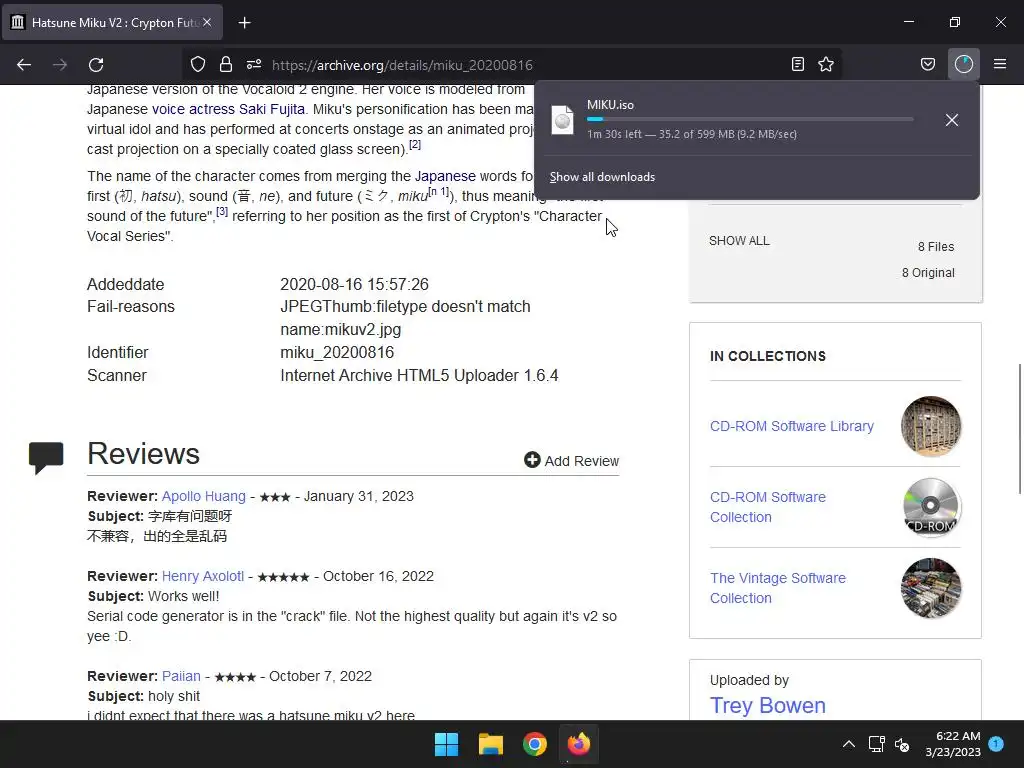The height and width of the screenshot is (768, 1024).
Task: Open CD-ROM Software Library collection
Action: coord(792,426)
